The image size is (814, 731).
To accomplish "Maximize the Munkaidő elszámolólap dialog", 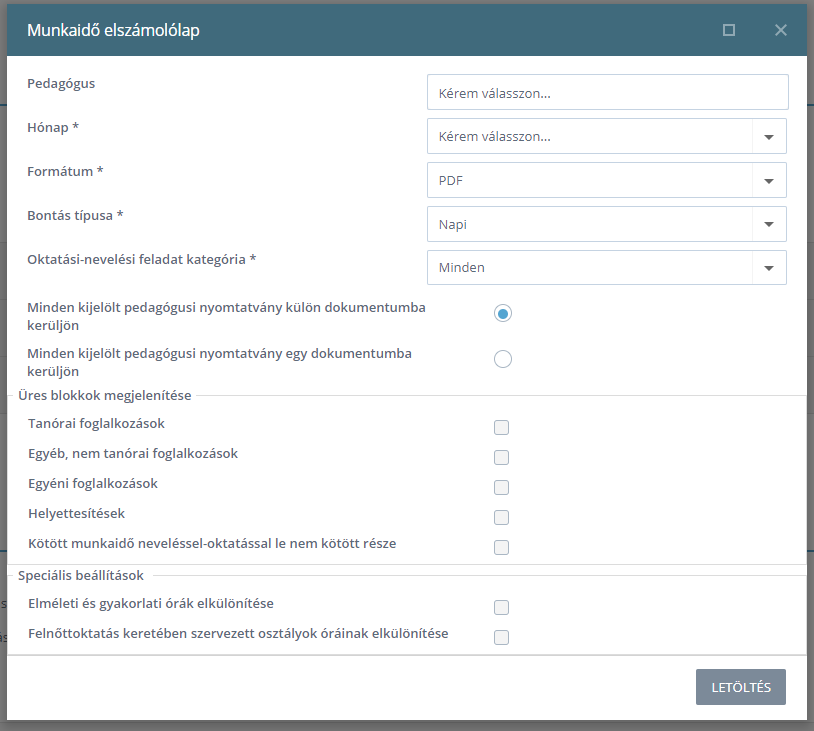I will click(728, 30).
